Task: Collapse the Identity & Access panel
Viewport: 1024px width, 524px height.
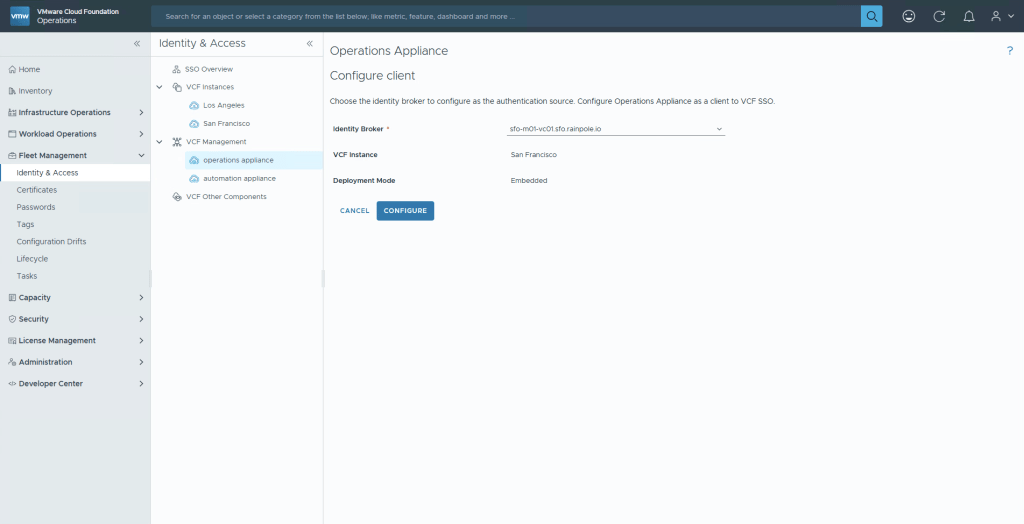Action: (x=309, y=44)
